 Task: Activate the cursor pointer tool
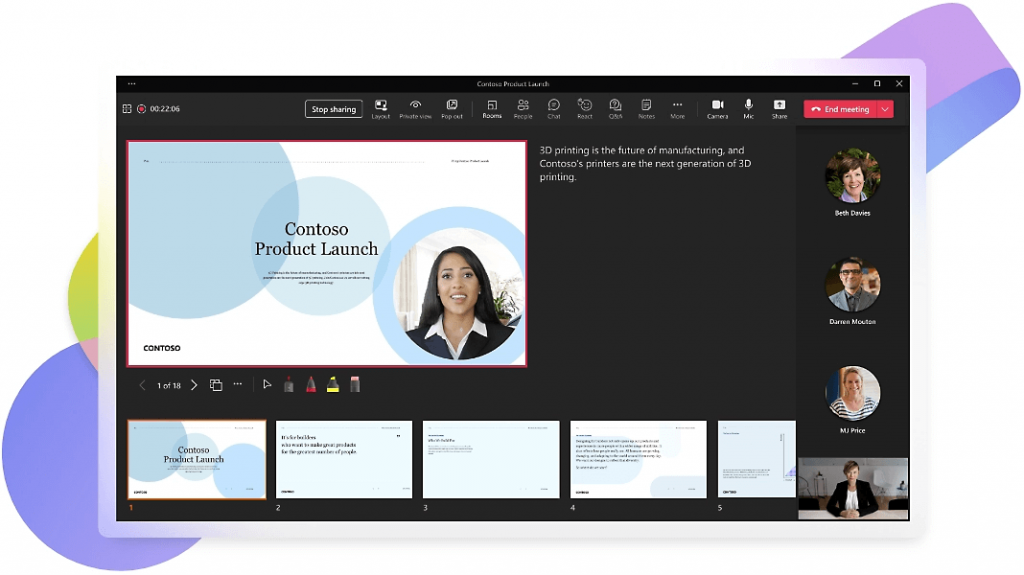coord(267,384)
